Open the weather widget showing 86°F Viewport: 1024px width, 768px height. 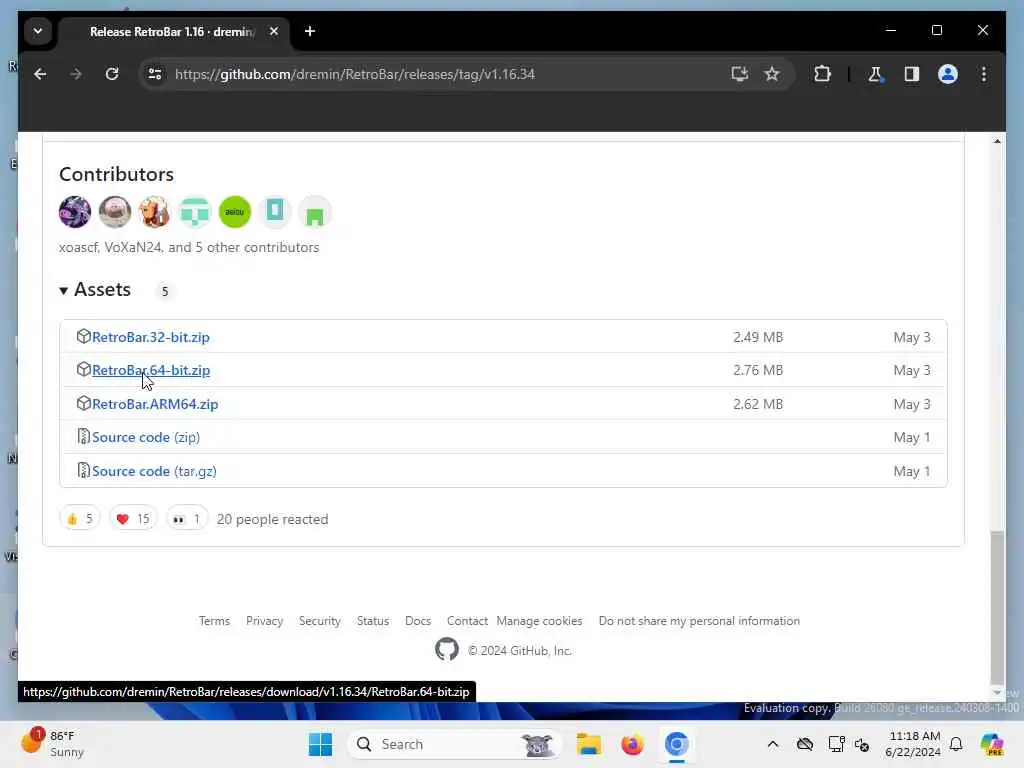coord(52,744)
